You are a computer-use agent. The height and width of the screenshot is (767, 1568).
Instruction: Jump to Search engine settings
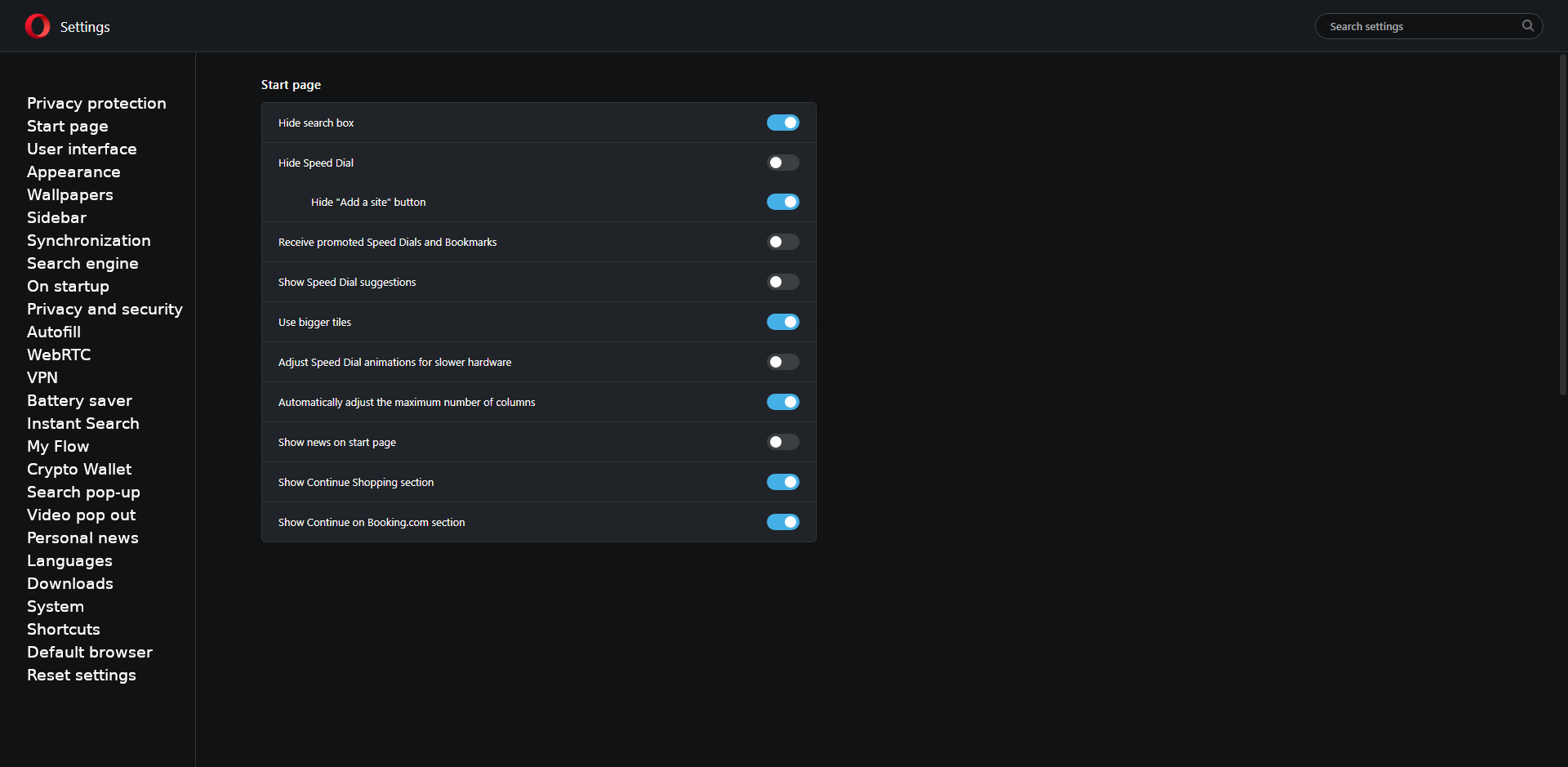point(82,263)
